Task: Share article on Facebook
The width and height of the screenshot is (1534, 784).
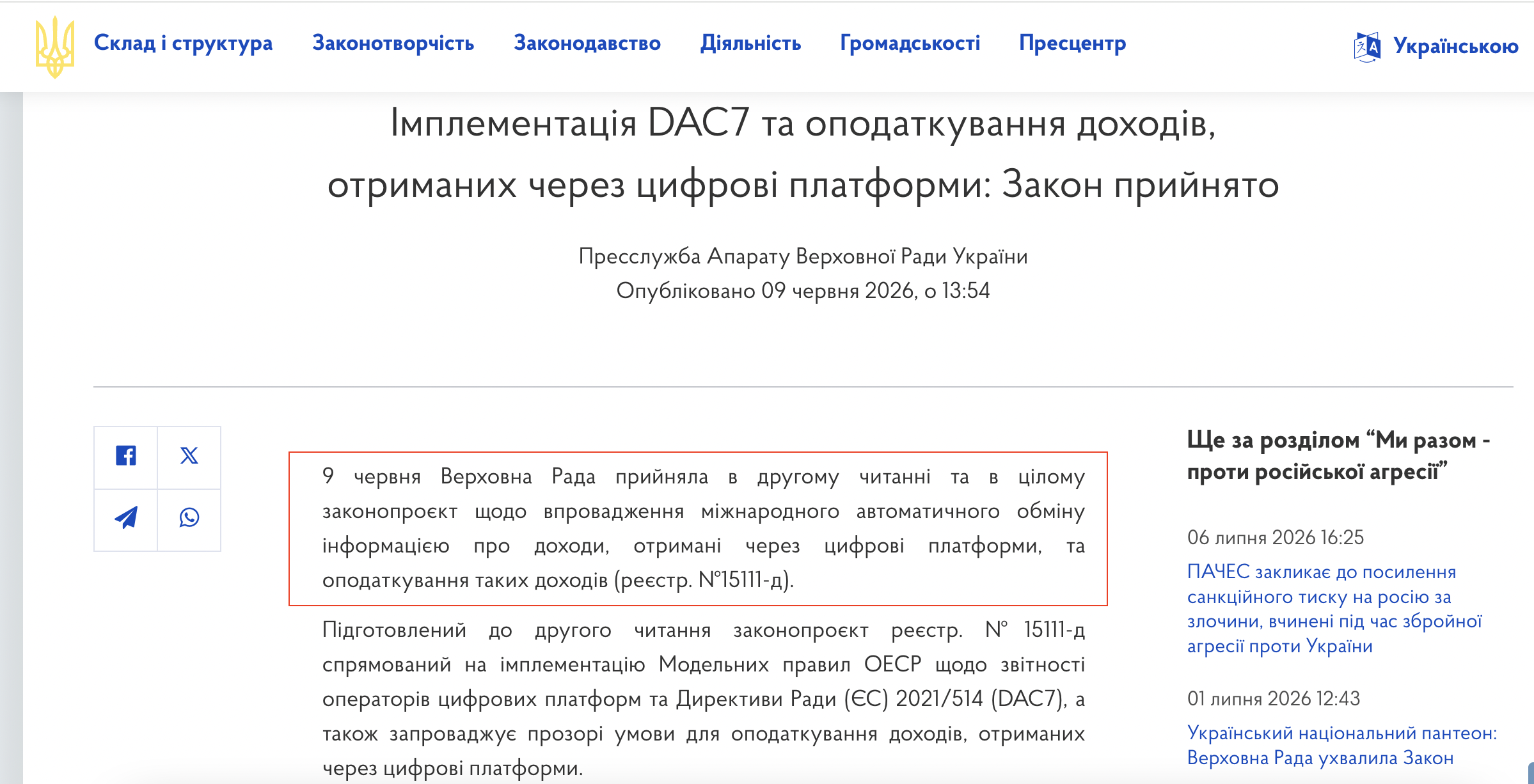Action: 126,456
